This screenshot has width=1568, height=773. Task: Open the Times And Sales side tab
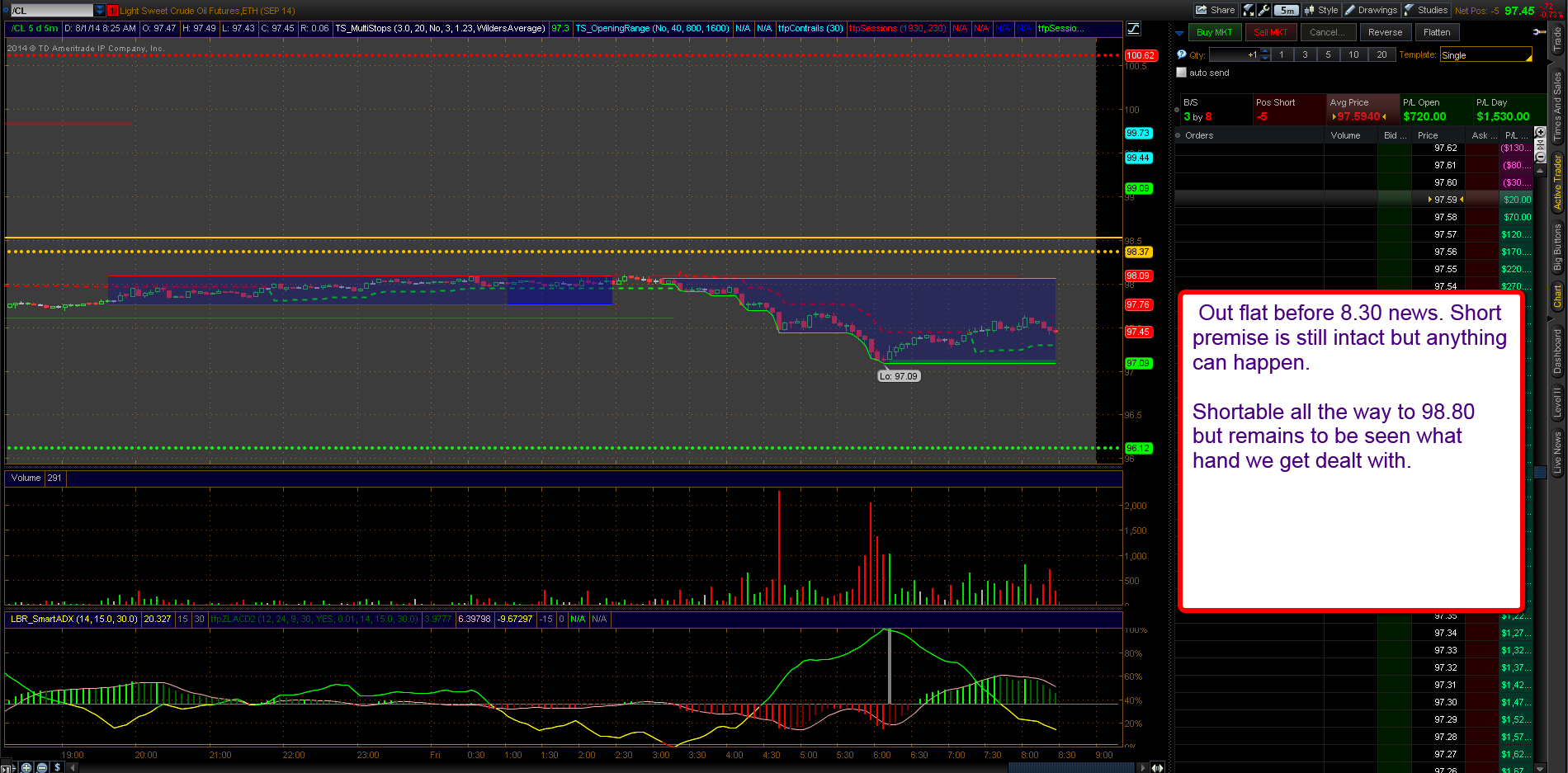(1557, 106)
